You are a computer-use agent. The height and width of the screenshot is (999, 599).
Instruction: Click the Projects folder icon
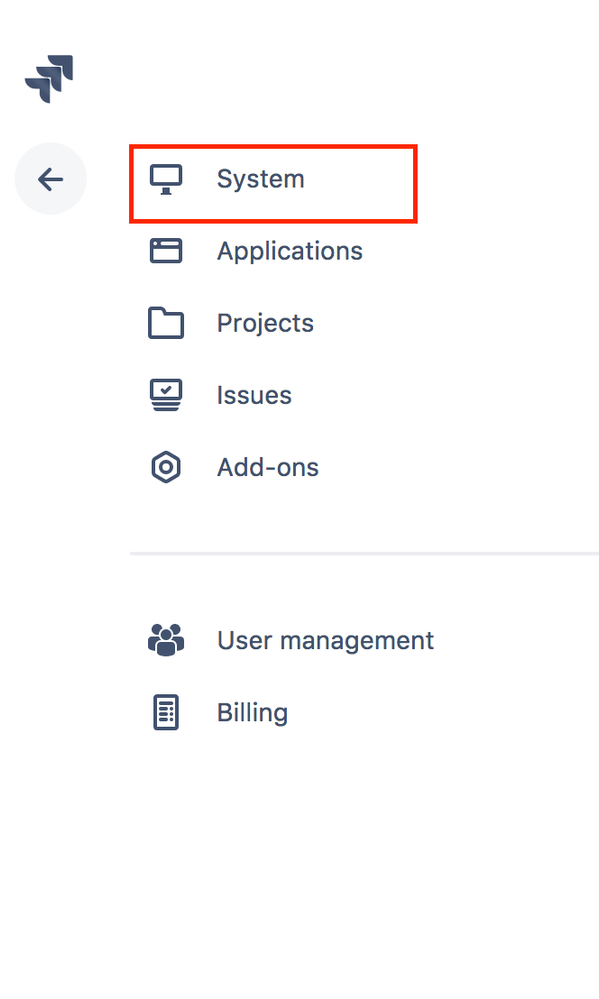(166, 323)
